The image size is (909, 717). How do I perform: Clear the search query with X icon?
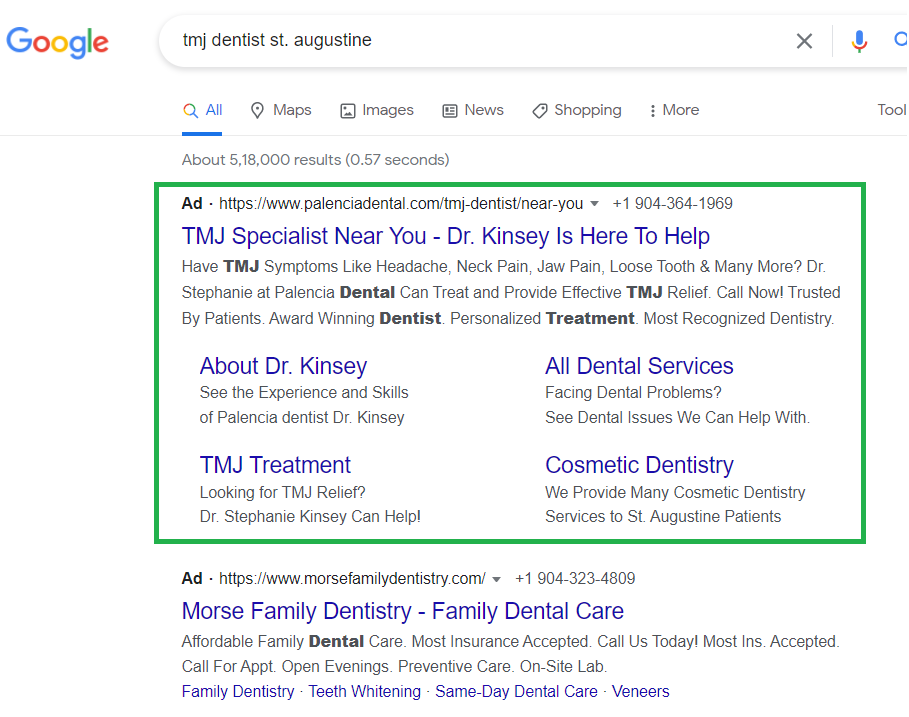pyautogui.click(x=804, y=41)
